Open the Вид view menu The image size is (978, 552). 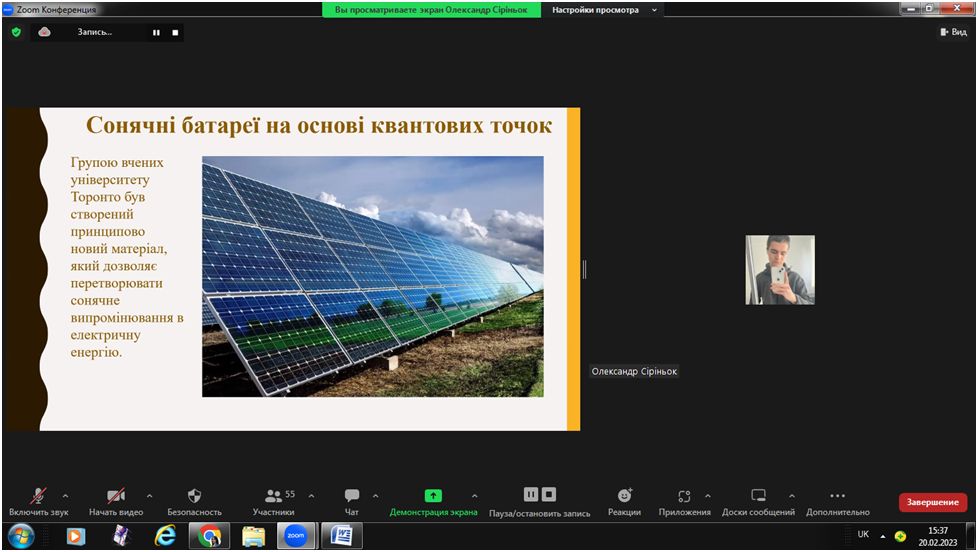(x=954, y=32)
